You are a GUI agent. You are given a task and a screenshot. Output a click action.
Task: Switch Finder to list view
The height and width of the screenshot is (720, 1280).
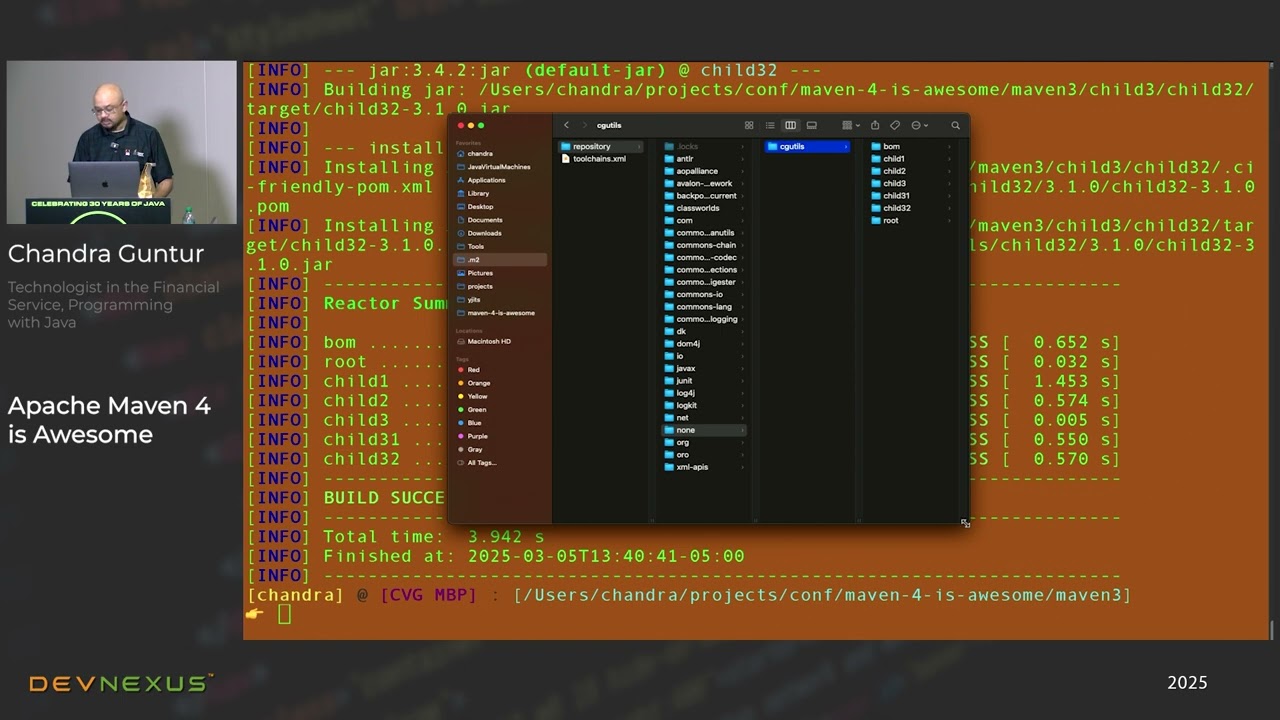pyautogui.click(x=770, y=125)
